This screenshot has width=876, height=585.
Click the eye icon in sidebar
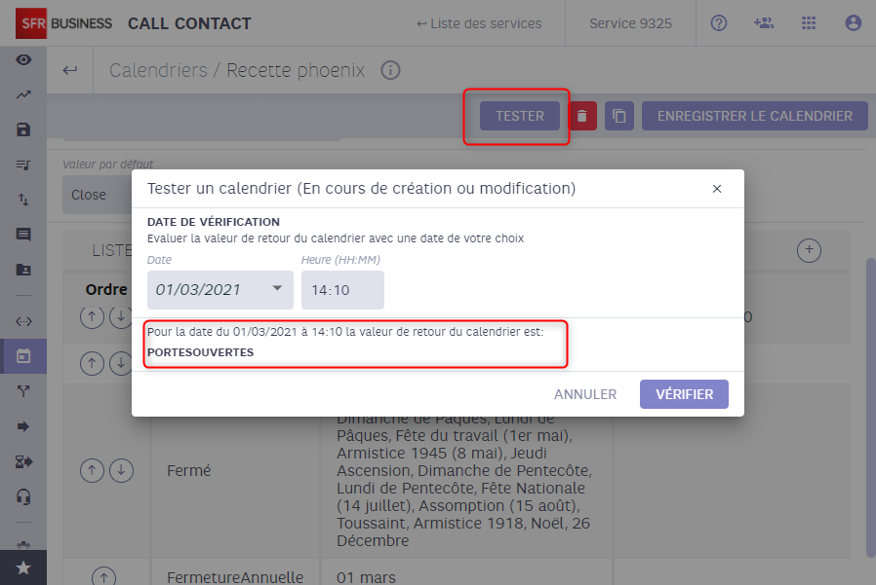23,60
